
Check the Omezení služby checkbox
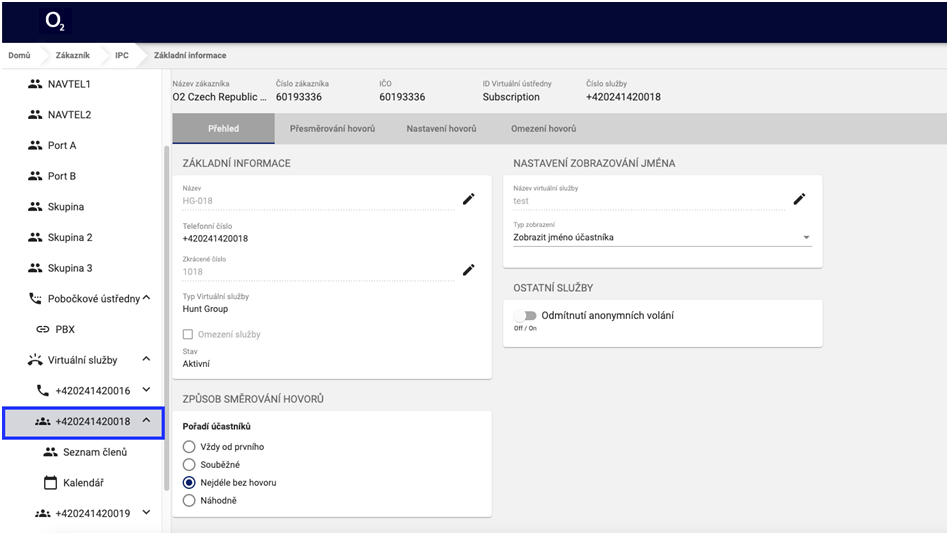coord(188,334)
